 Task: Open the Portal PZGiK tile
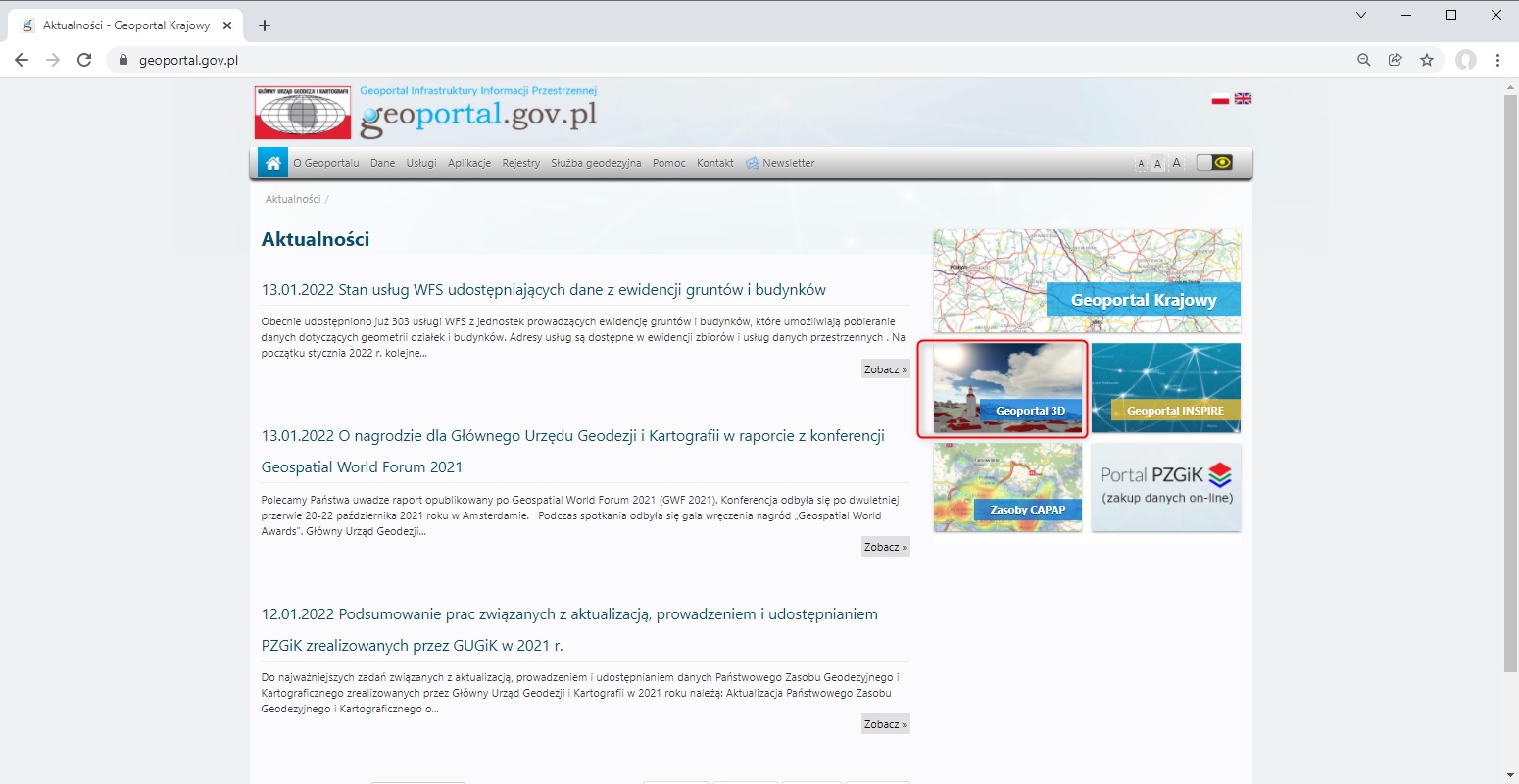click(x=1166, y=487)
